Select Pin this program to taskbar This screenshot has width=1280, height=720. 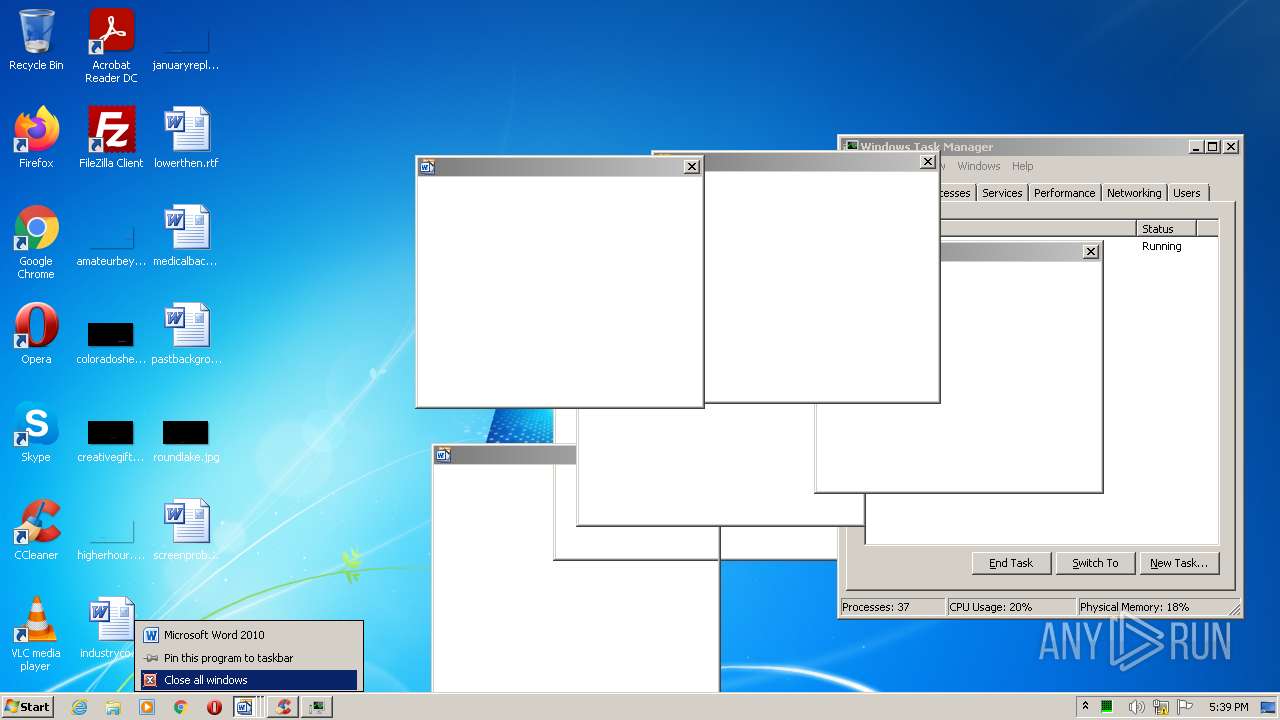tap(249, 658)
